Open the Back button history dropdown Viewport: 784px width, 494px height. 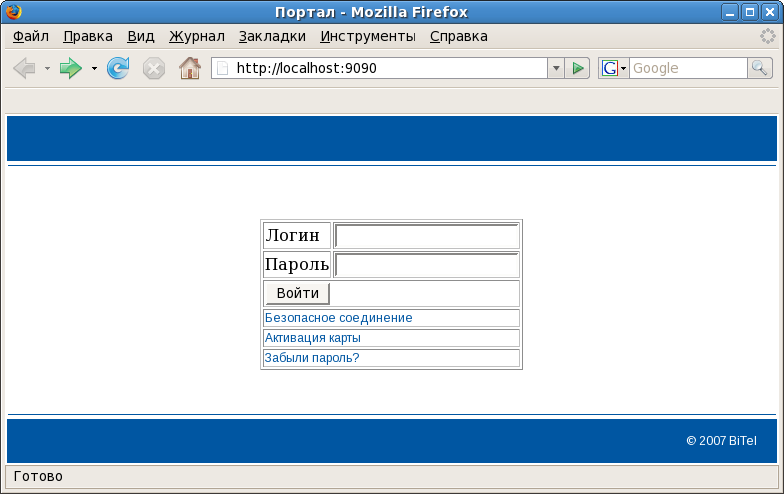point(47,68)
